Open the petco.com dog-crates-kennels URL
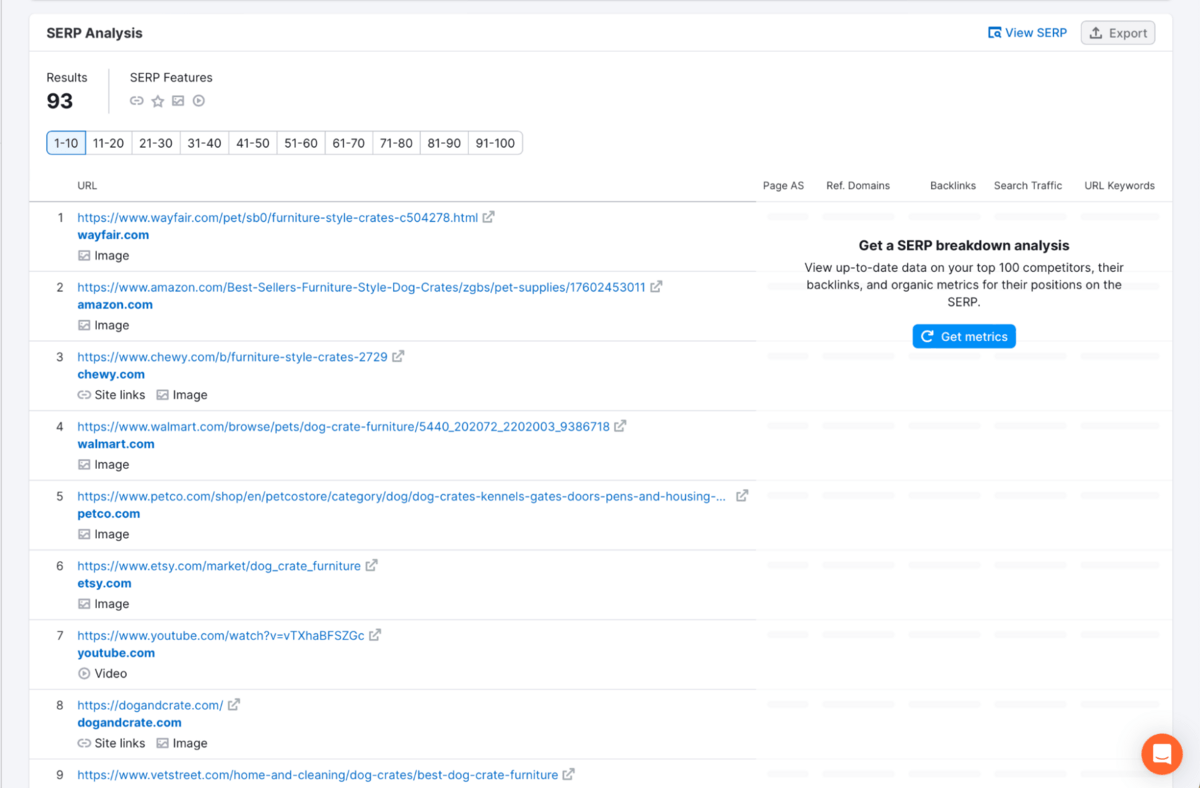Screen dimensions: 1200x788 coord(402,496)
